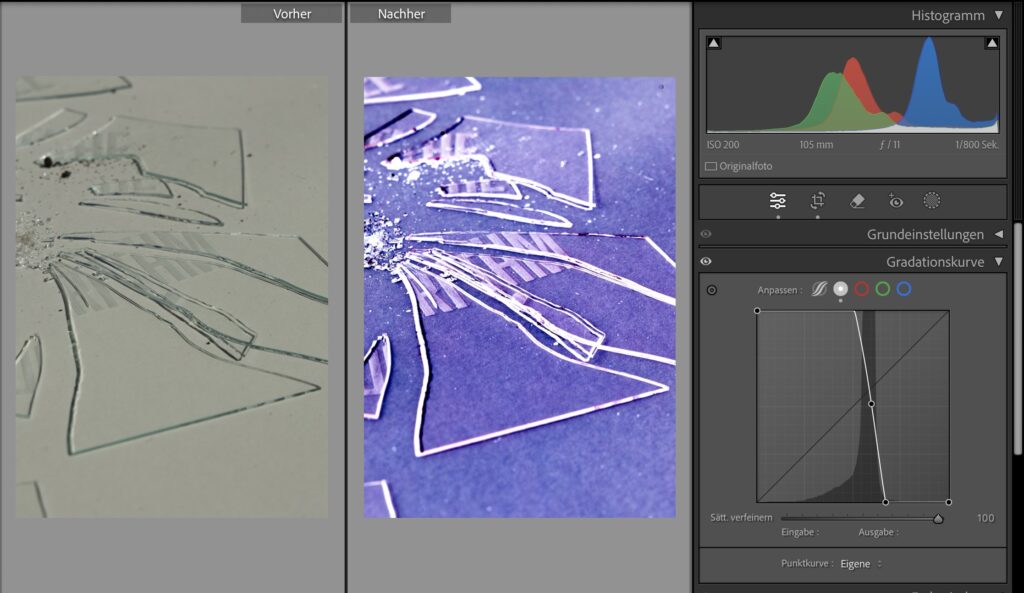Click the histogram graph area
The width and height of the screenshot is (1024, 593).
point(853,85)
